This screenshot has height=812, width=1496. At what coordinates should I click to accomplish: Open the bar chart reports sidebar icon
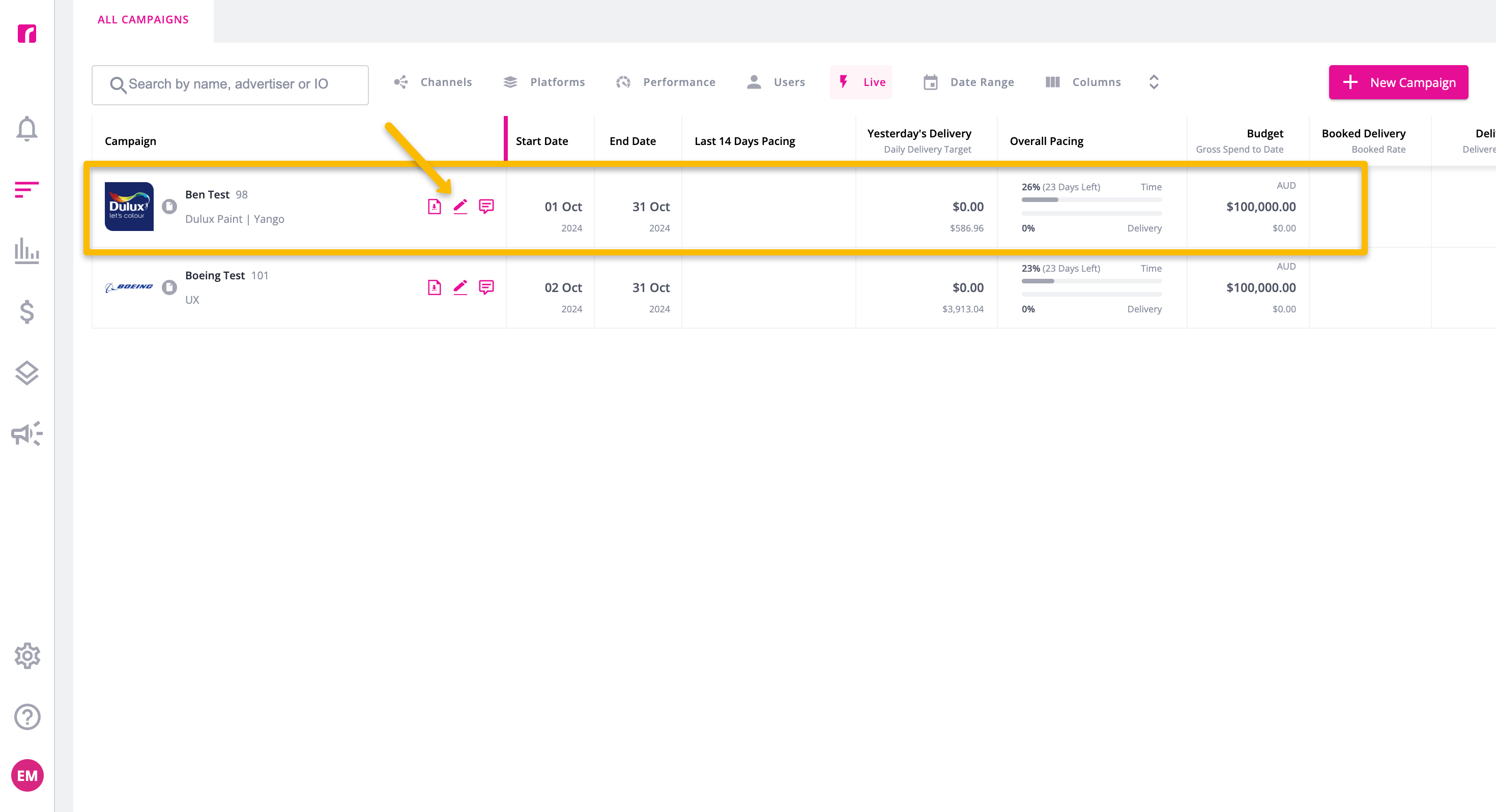pyautogui.click(x=26, y=250)
